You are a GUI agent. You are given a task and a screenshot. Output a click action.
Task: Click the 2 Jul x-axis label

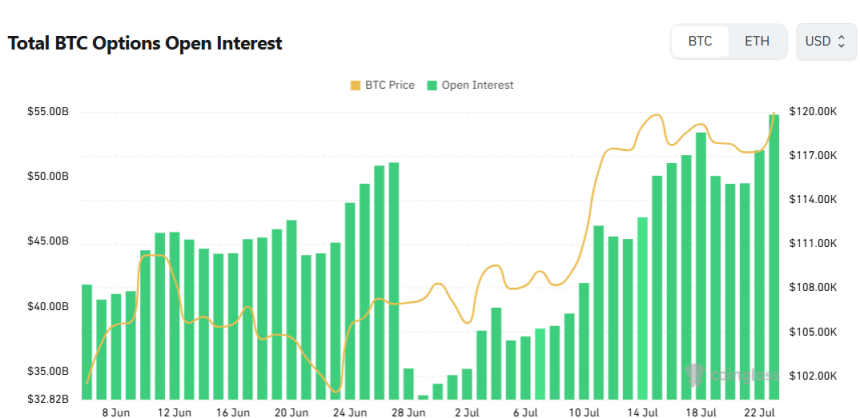pyautogui.click(x=466, y=413)
